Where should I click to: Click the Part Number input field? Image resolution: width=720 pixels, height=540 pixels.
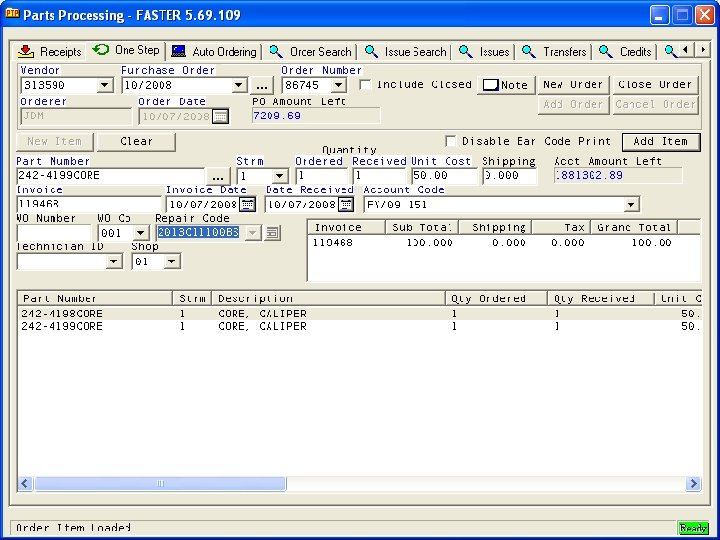pyautogui.click(x=110, y=175)
